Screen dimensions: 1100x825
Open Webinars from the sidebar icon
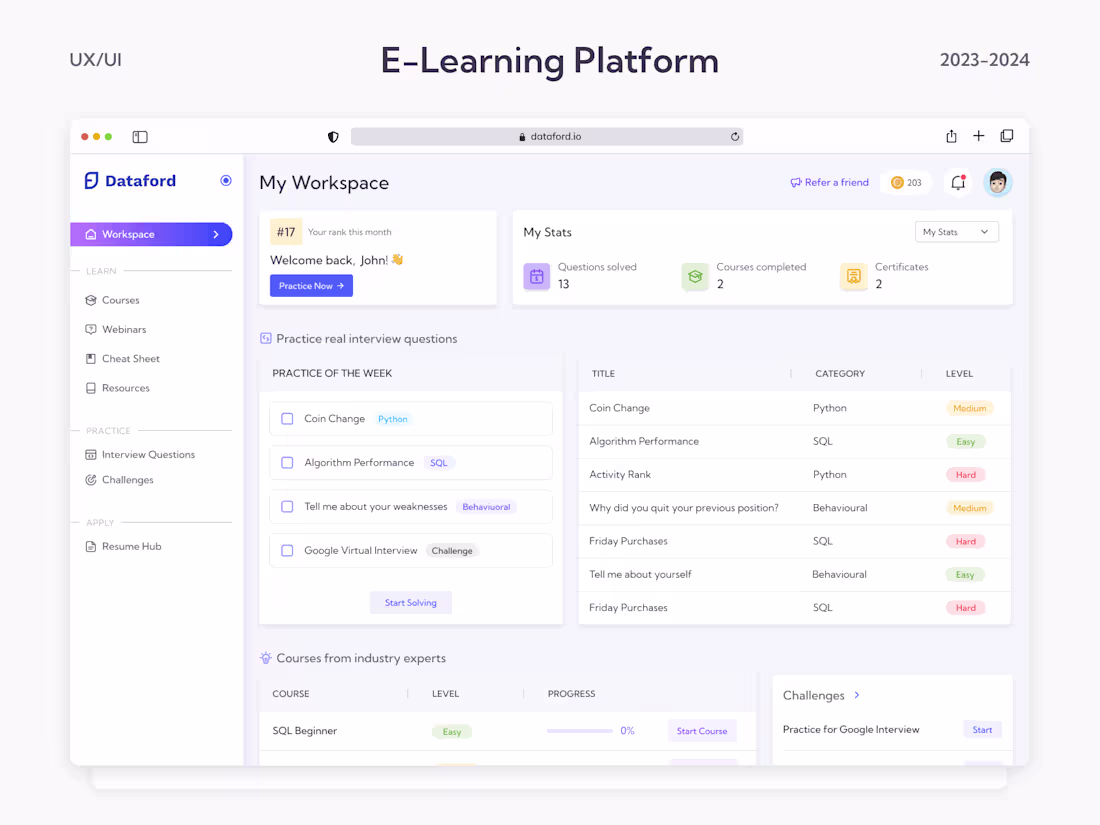[90, 329]
